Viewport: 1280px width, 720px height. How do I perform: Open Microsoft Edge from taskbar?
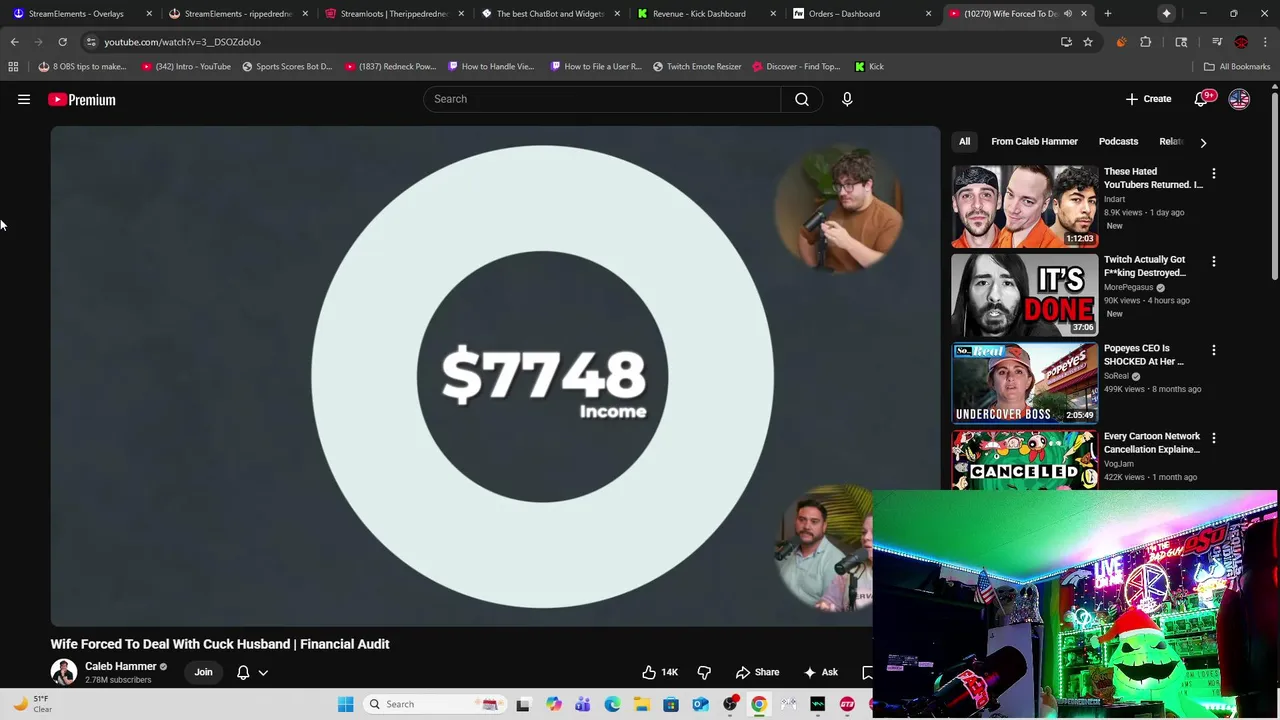pos(612,704)
